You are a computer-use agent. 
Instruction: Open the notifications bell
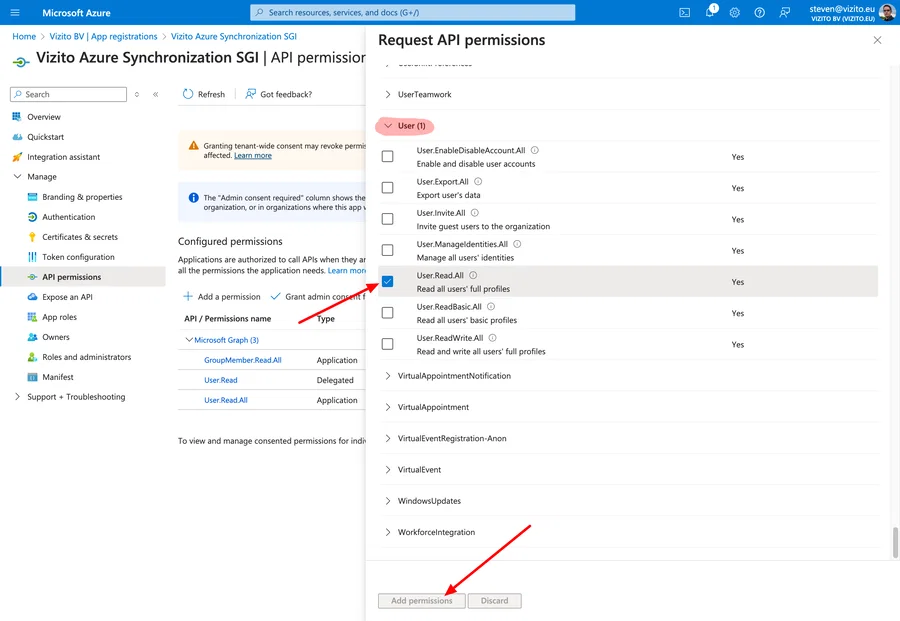click(710, 12)
